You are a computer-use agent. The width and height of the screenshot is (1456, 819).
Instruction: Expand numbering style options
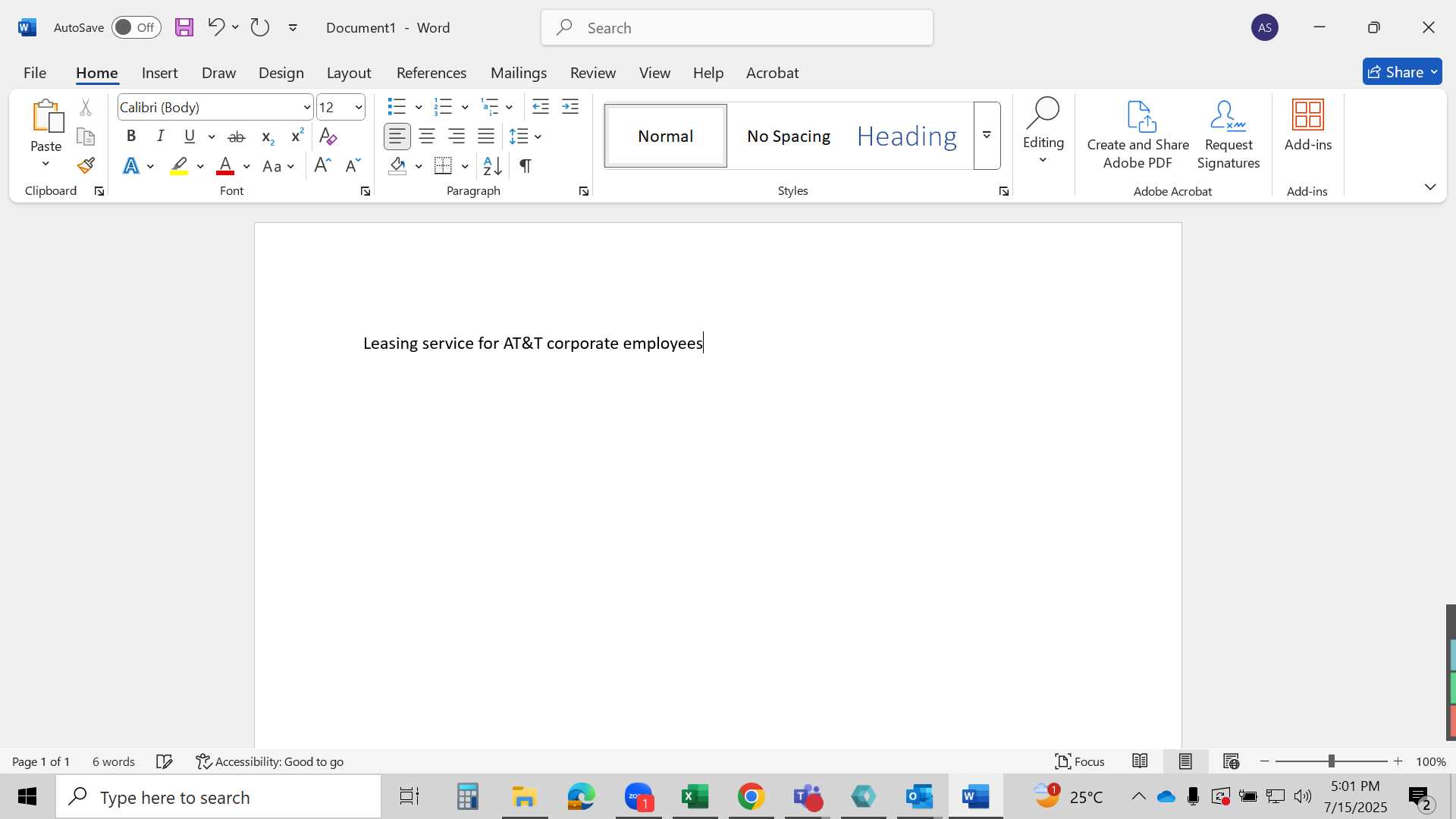465,108
